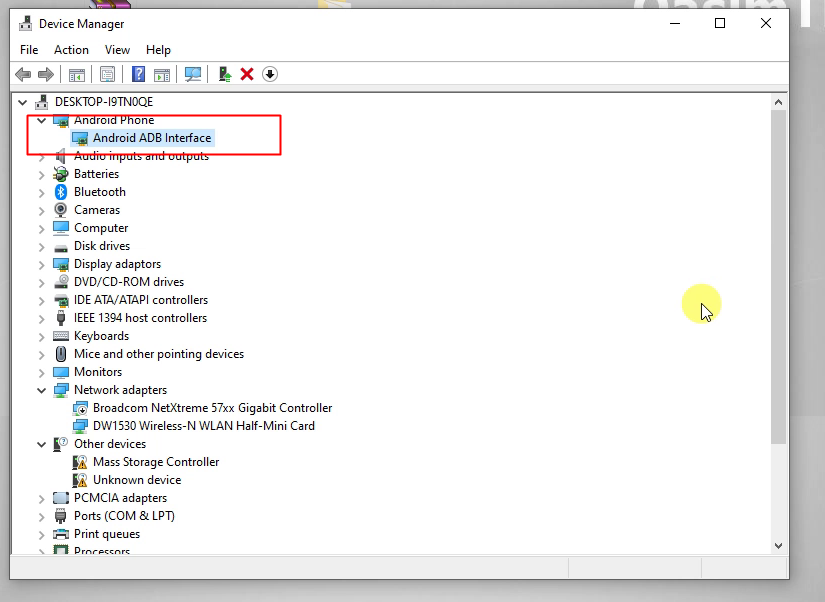Image resolution: width=825 pixels, height=602 pixels.
Task: Scan for hardware changes toolbar icon
Action: (x=193, y=74)
